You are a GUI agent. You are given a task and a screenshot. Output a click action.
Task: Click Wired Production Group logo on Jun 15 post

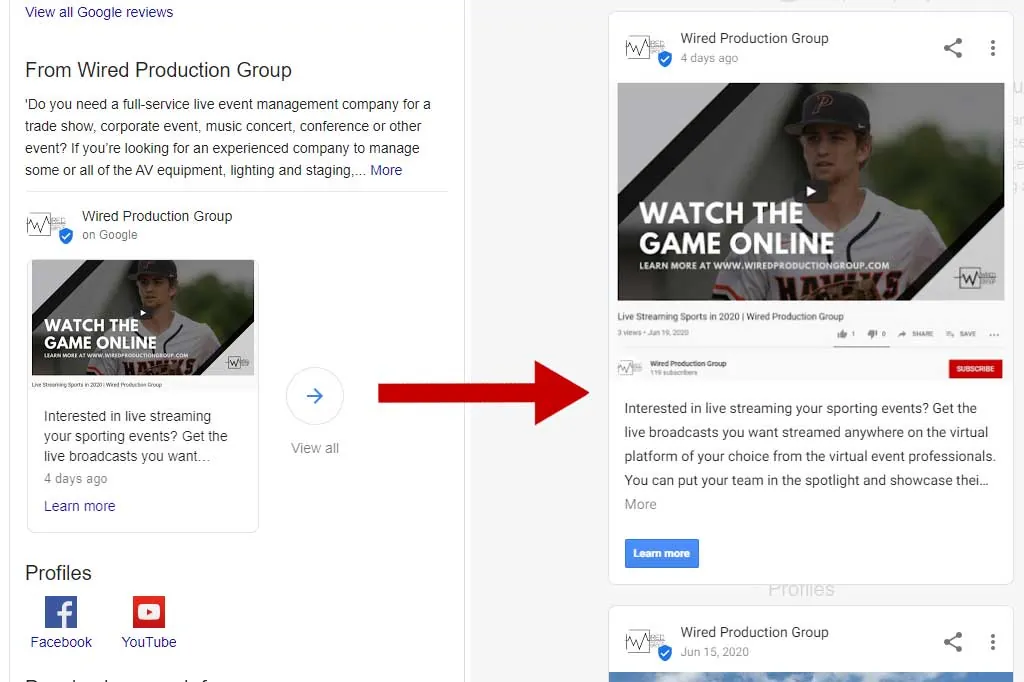click(647, 643)
